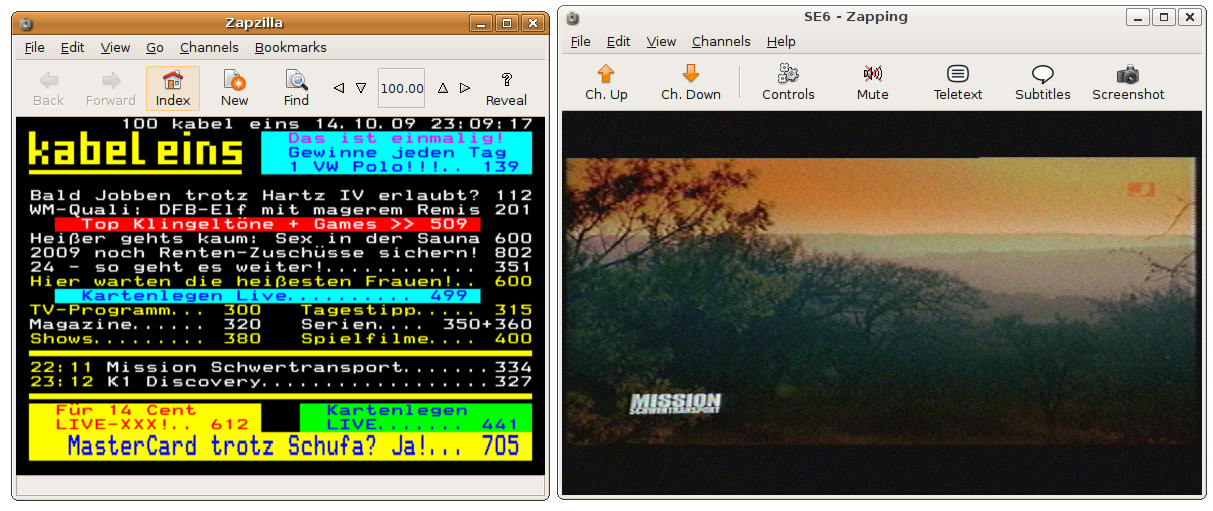Go to previous teletext page left arrow
1213x511 pixels.
click(x=339, y=88)
